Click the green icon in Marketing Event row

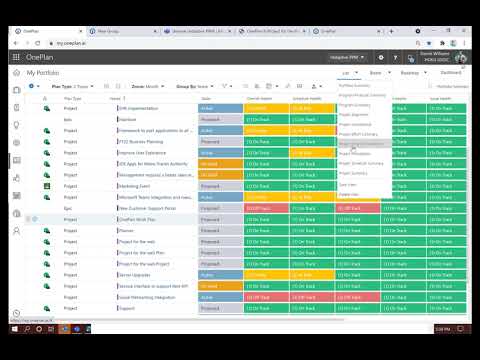point(47,186)
